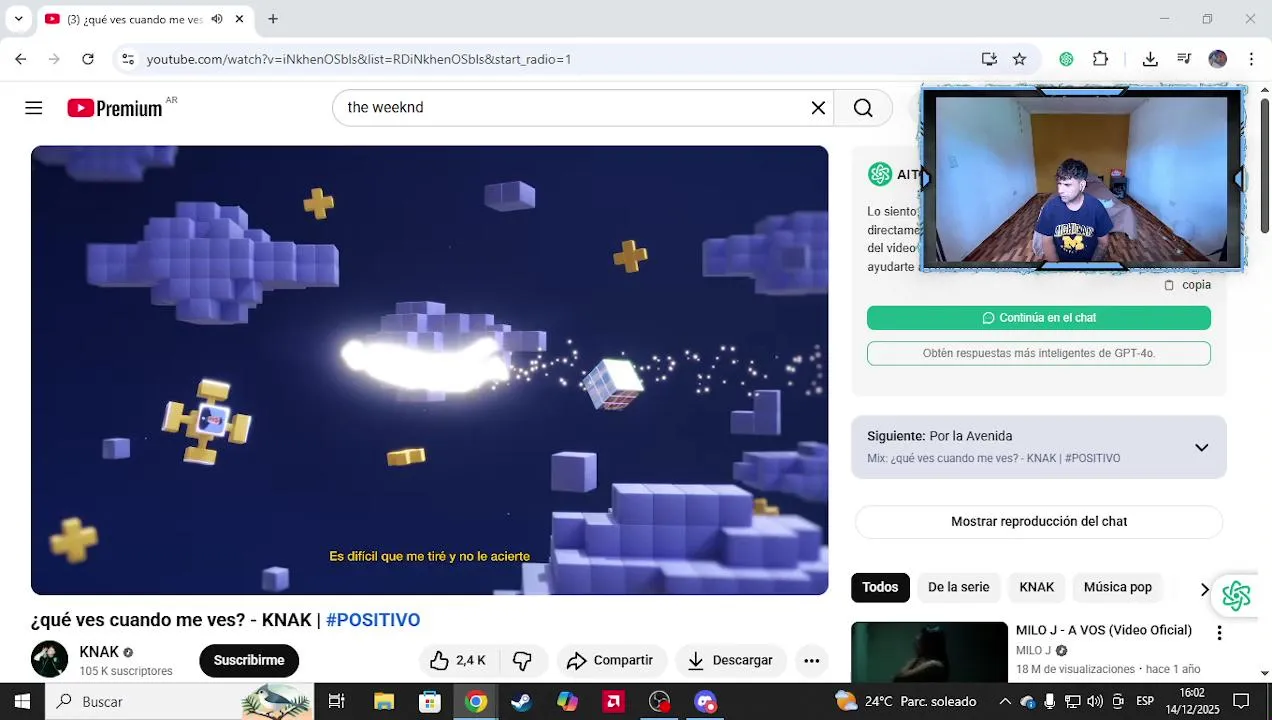Open the notification center icon
Viewport: 1272px width, 720px height.
pyautogui.click(x=1241, y=701)
